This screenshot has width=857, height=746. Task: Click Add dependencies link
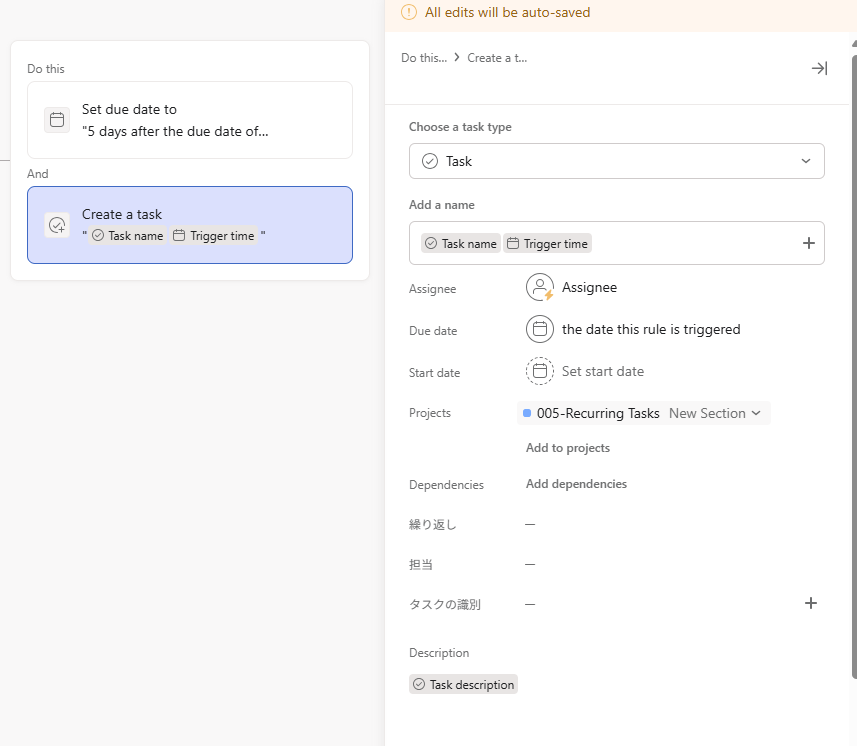click(x=576, y=484)
